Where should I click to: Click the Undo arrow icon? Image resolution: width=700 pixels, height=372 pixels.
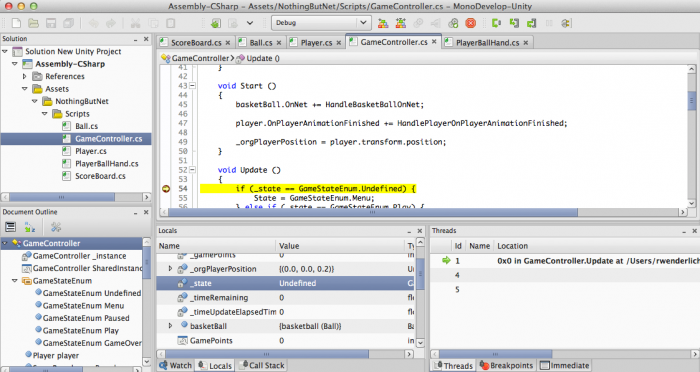tap(94, 23)
